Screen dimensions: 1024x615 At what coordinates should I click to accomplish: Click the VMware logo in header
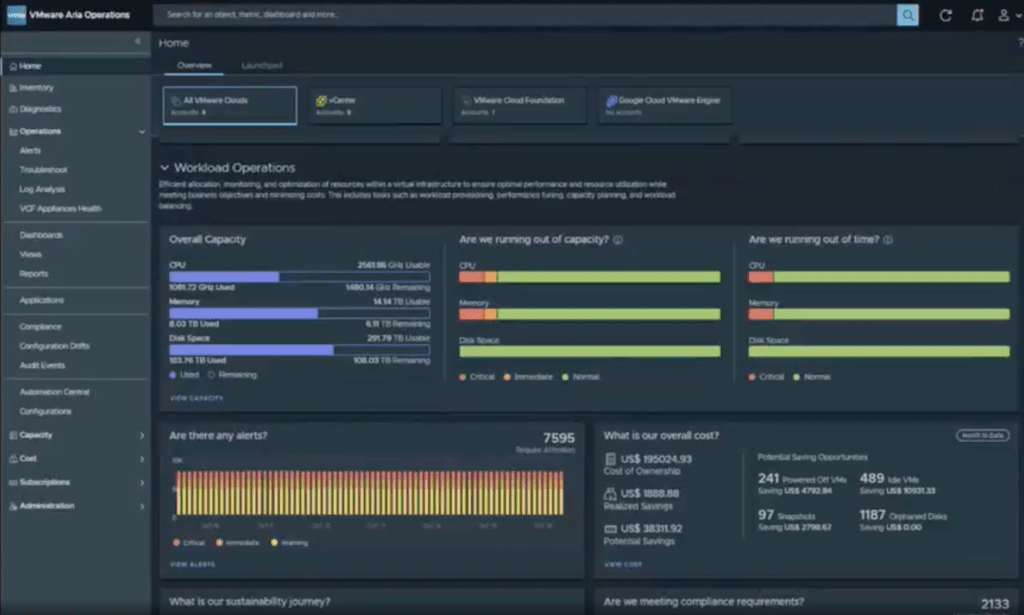(x=16, y=15)
